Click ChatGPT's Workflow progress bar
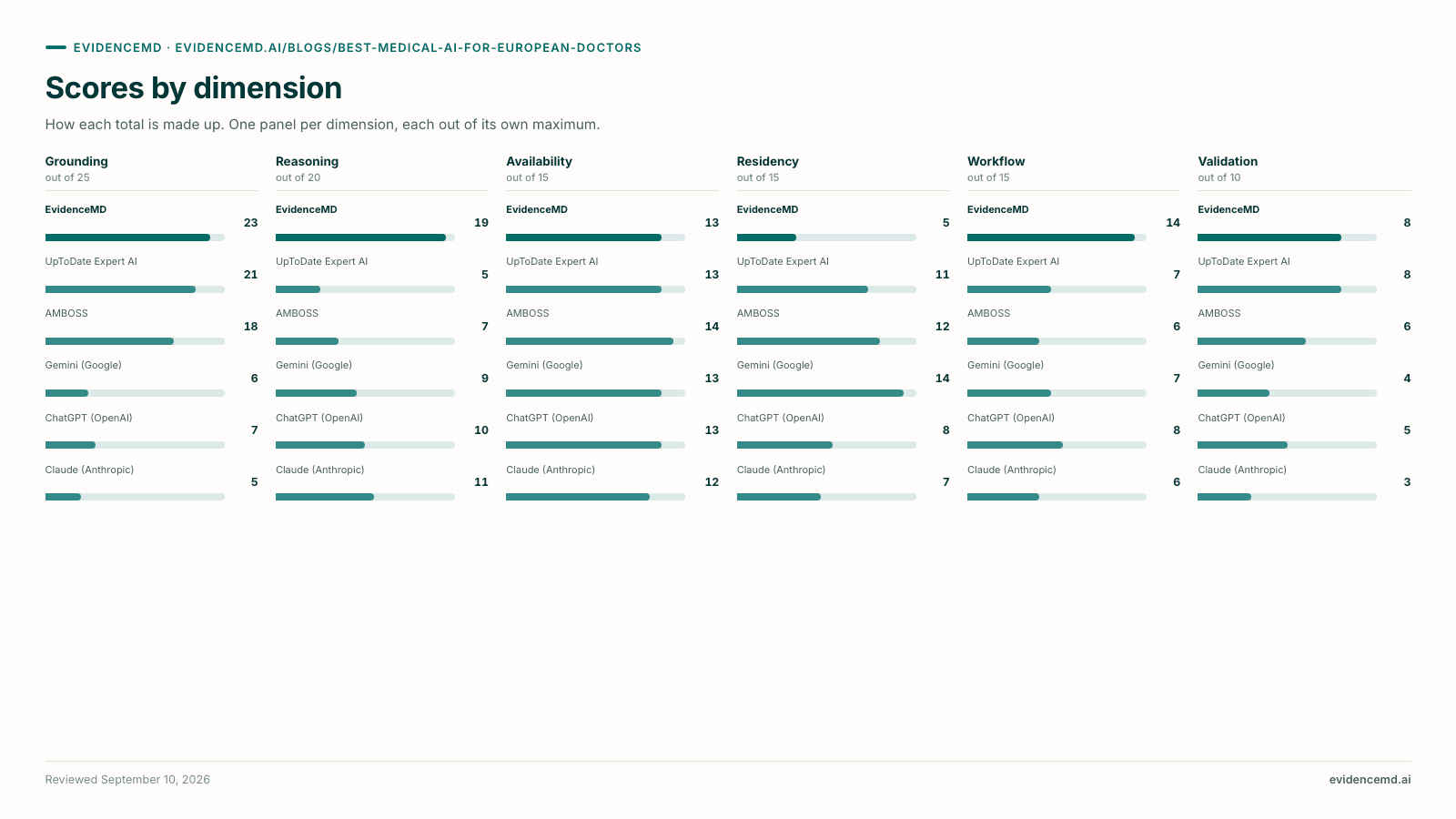The width and height of the screenshot is (1456, 819). 1057,445
